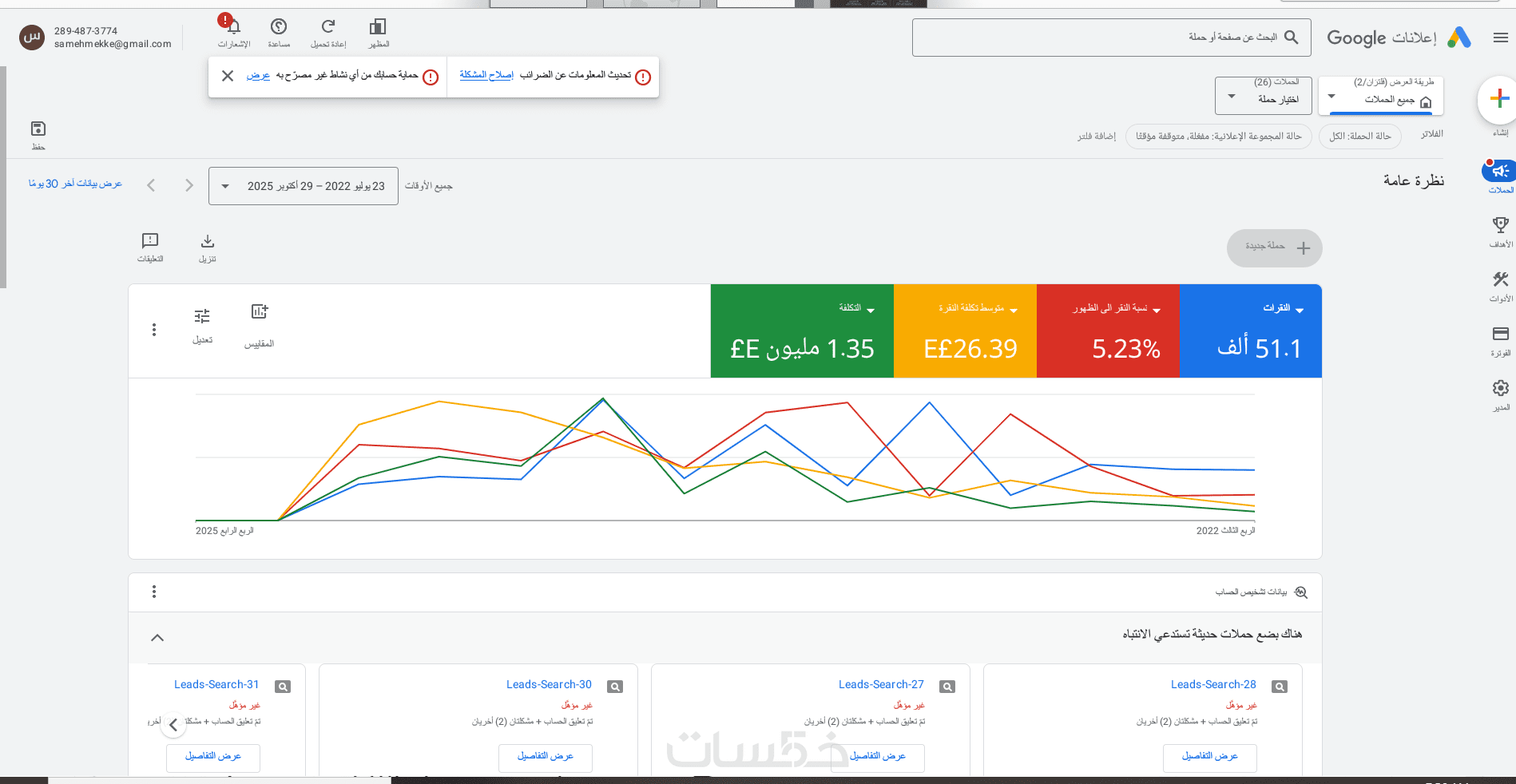Screen dimensions: 1516x784
Task: Open the Leads-Search-28 campaign link
Action: click(x=1213, y=684)
